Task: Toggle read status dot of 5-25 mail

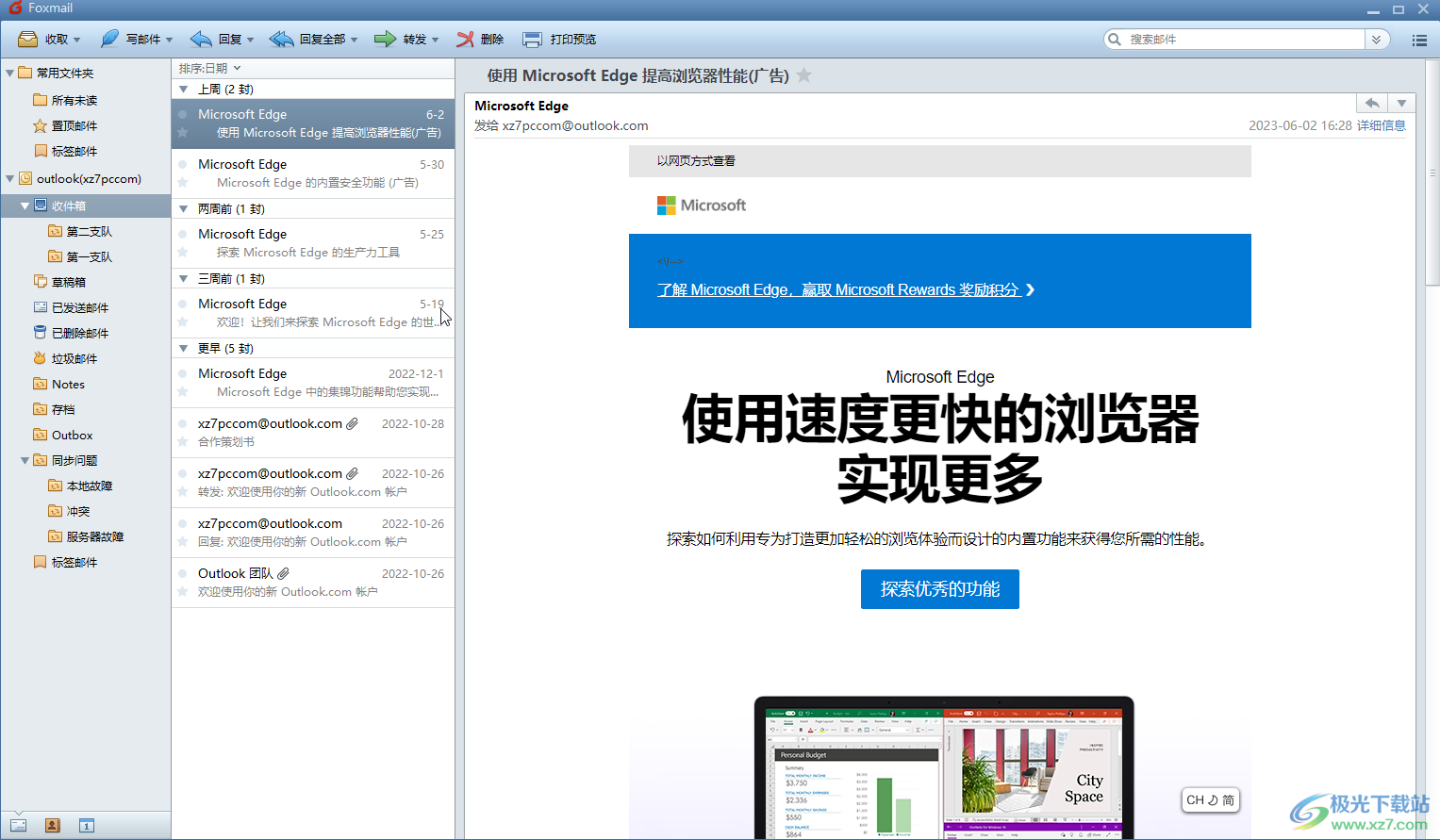Action: tap(183, 234)
